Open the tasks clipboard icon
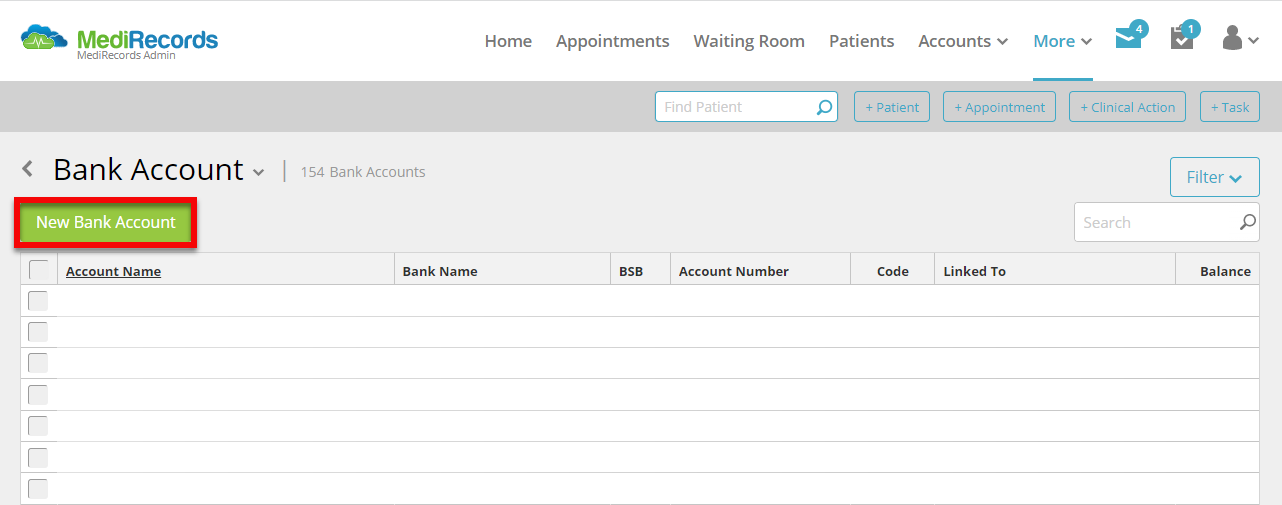 point(1182,39)
